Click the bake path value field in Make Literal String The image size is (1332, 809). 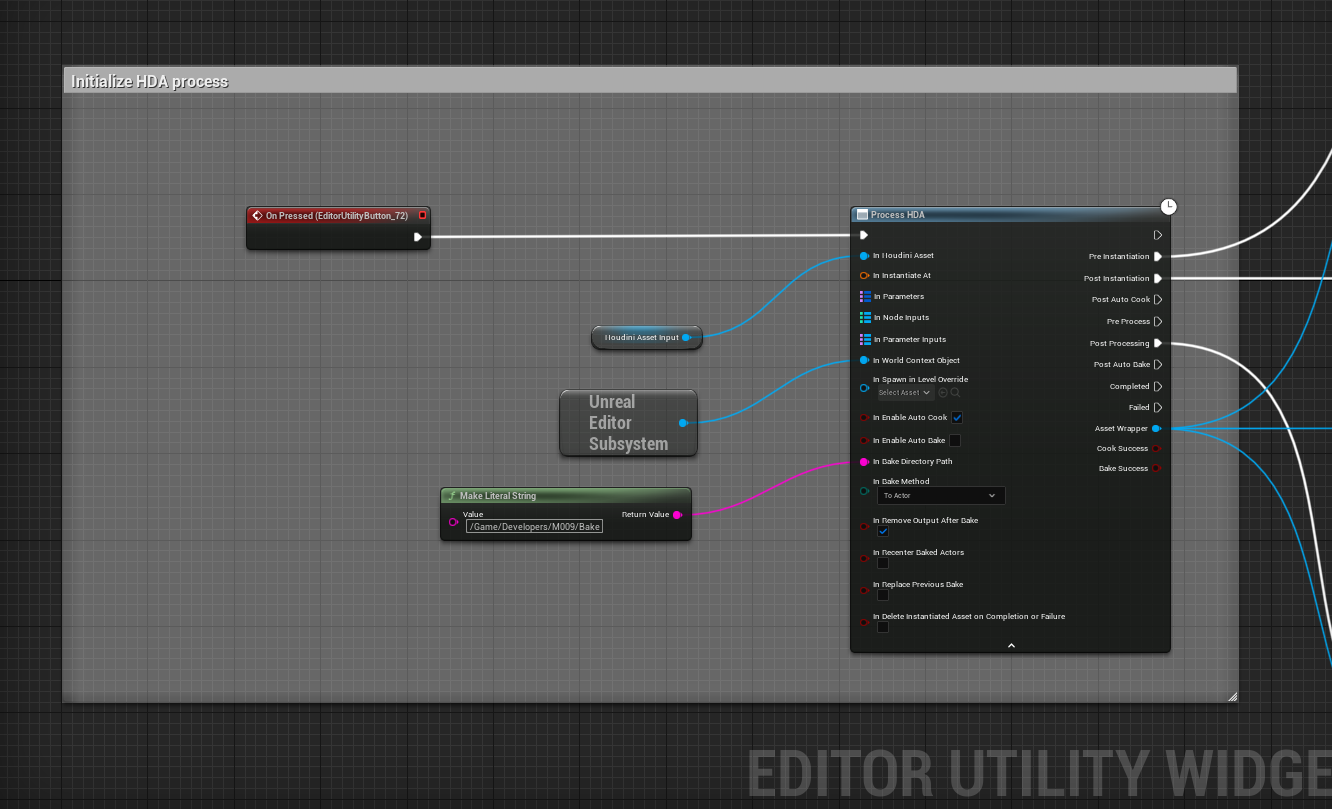pyautogui.click(x=535, y=526)
